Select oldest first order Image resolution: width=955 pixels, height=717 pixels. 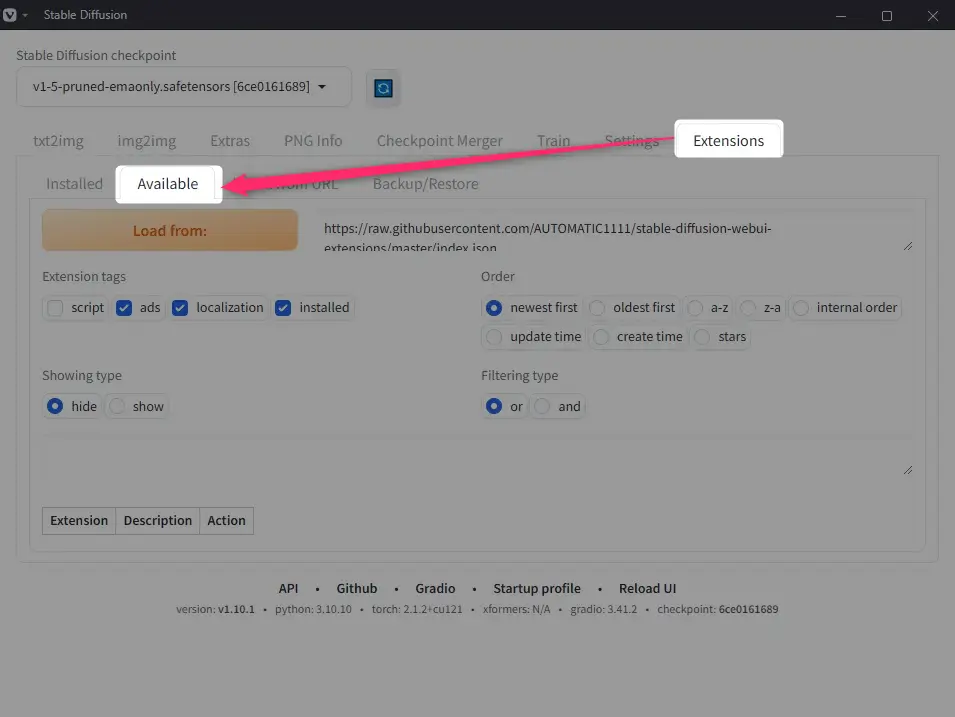[x=597, y=308]
